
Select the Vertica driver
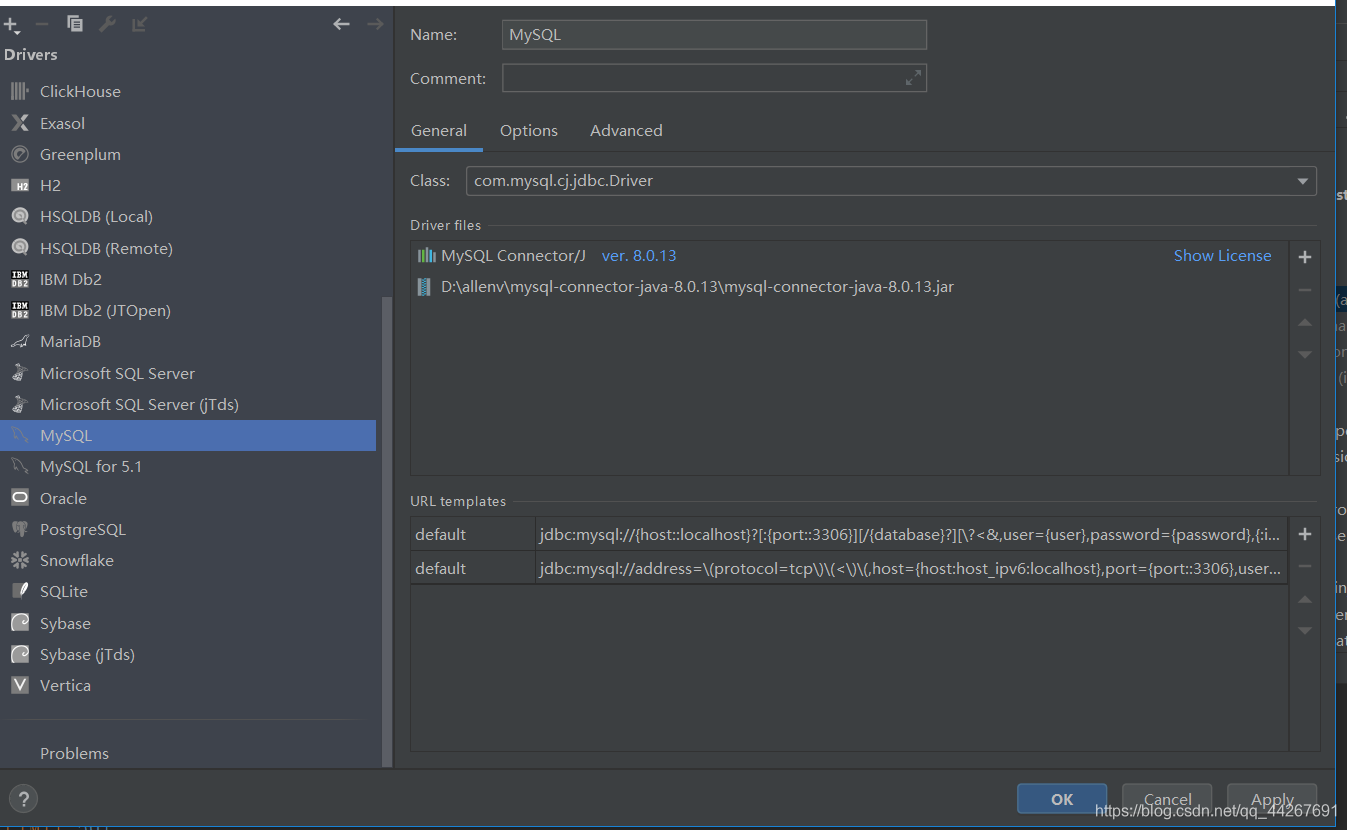[188, 685]
